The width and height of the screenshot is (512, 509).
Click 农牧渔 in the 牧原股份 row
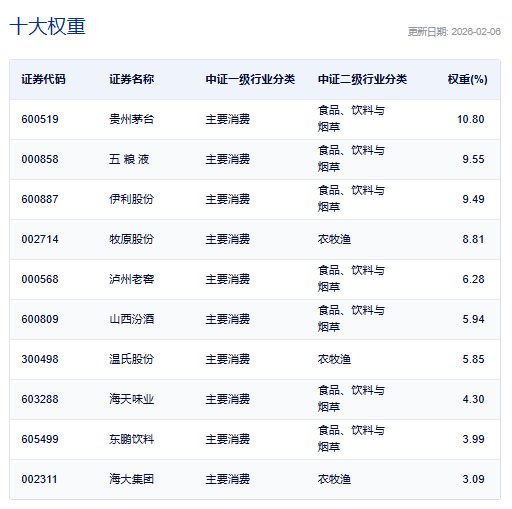click(334, 239)
